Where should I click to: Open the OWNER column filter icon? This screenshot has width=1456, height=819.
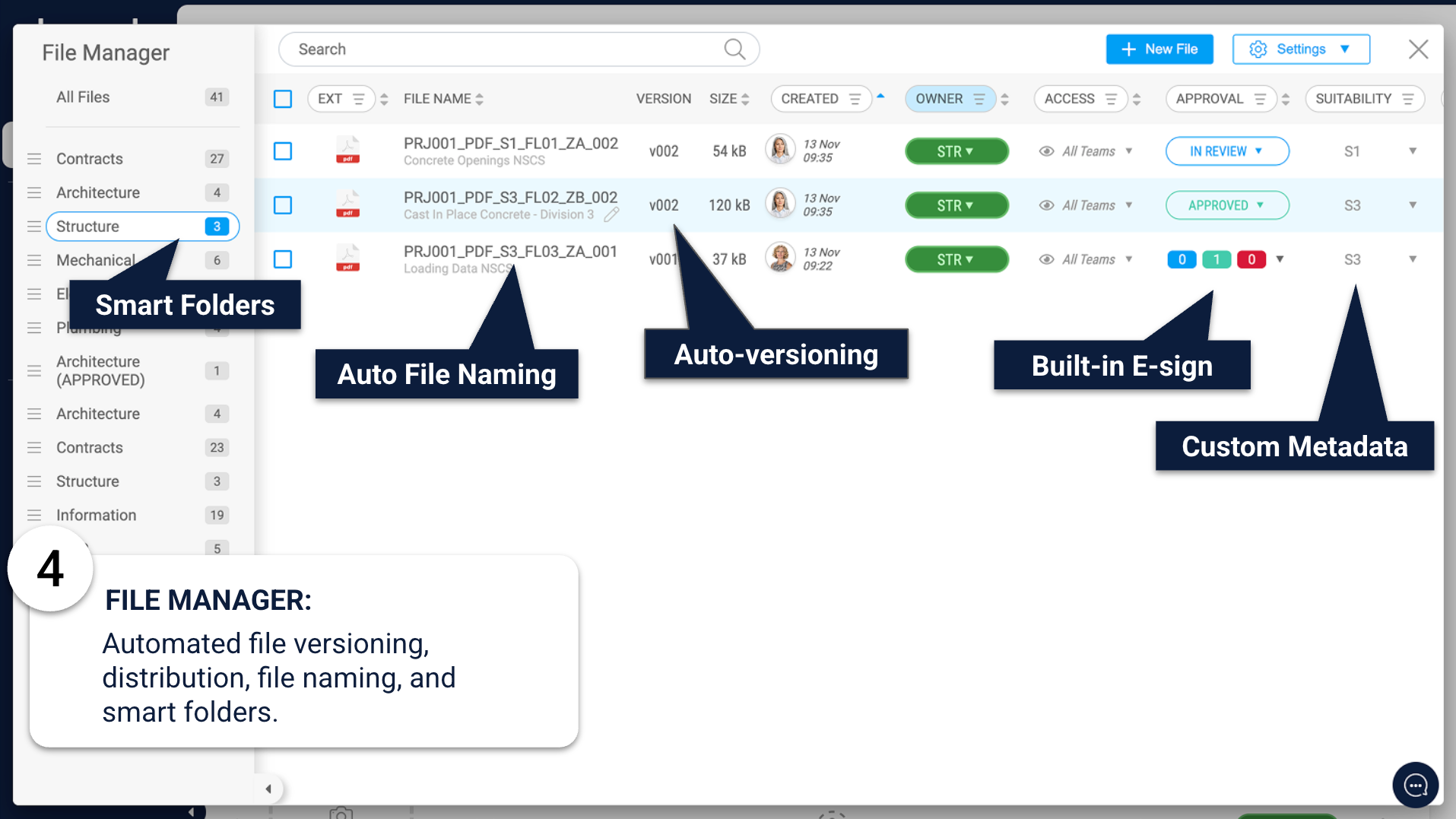coord(979,99)
